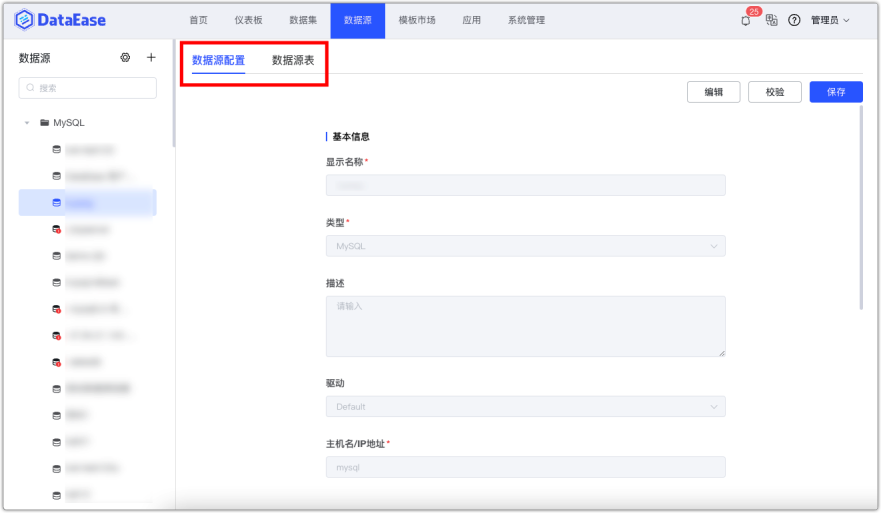Go to 仪表板 in top navigation

pyautogui.click(x=248, y=20)
